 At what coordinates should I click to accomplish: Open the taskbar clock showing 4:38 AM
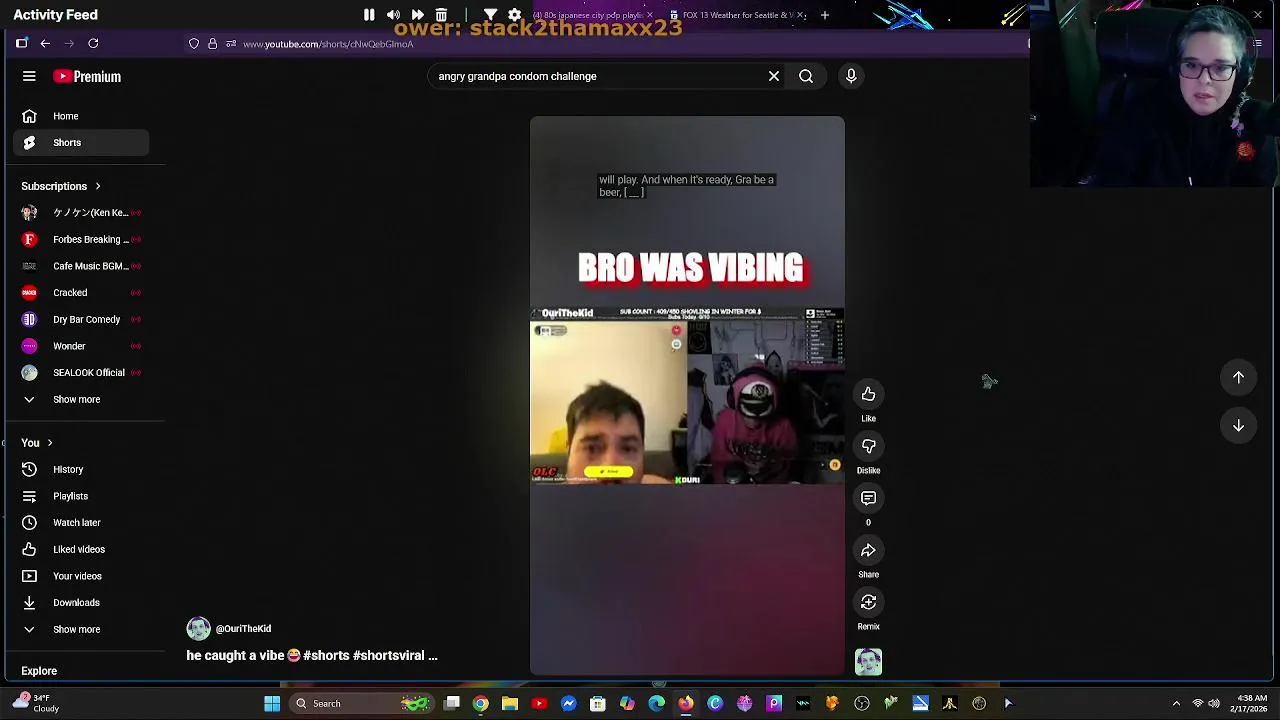click(x=1251, y=703)
